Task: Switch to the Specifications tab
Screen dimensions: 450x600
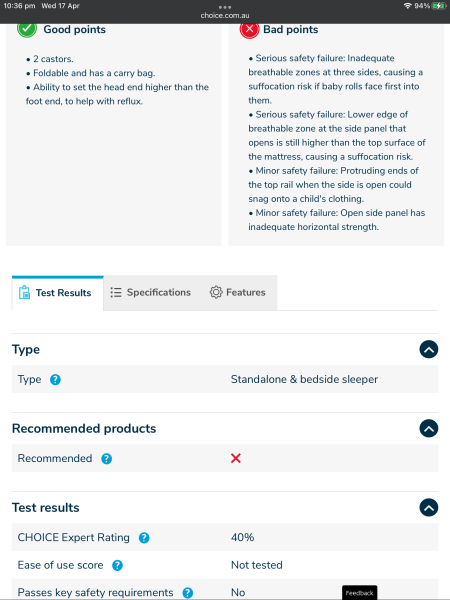Action: pyautogui.click(x=151, y=292)
